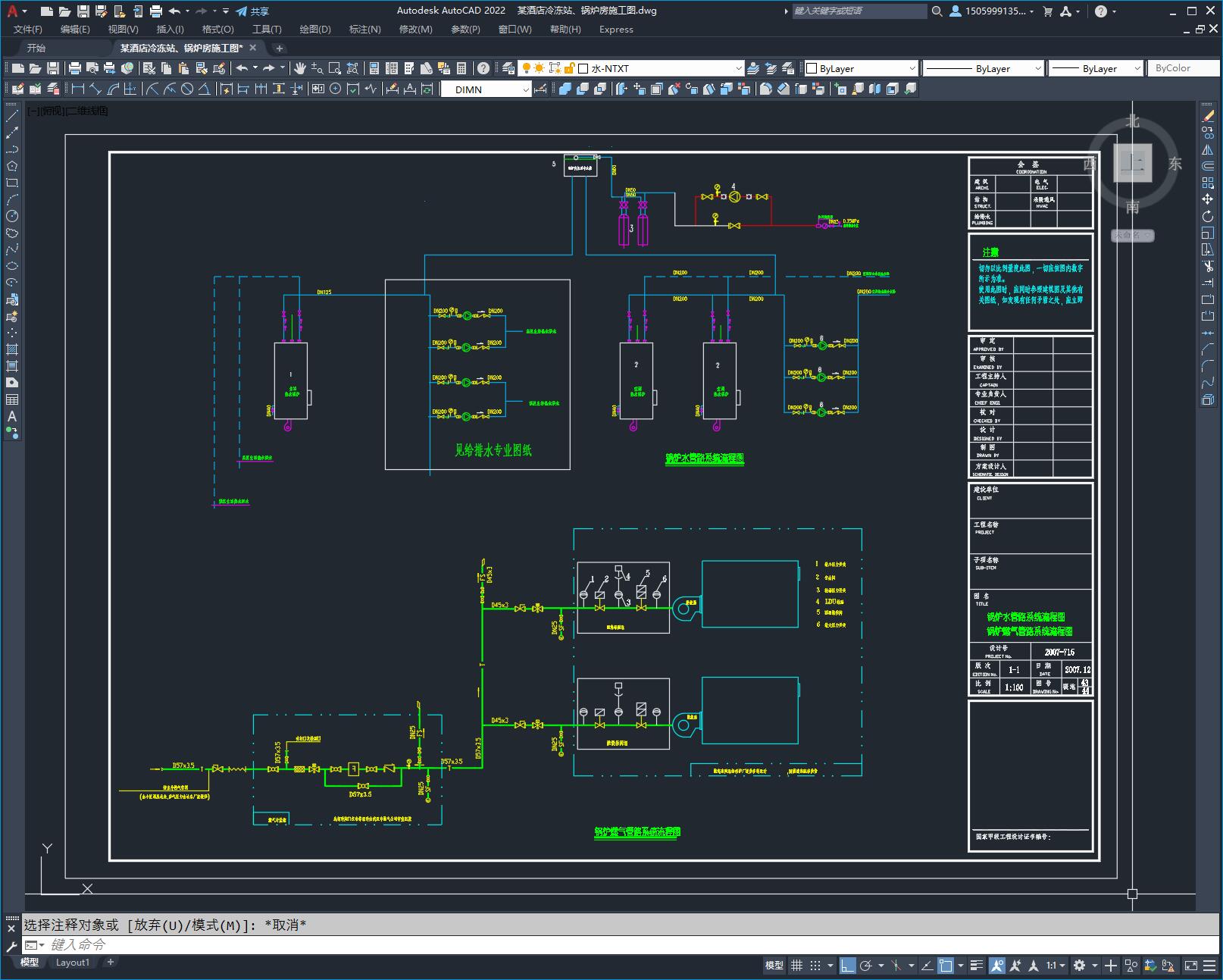Click the 共享 share button
Screen dimensions: 1223x980
tap(252, 11)
